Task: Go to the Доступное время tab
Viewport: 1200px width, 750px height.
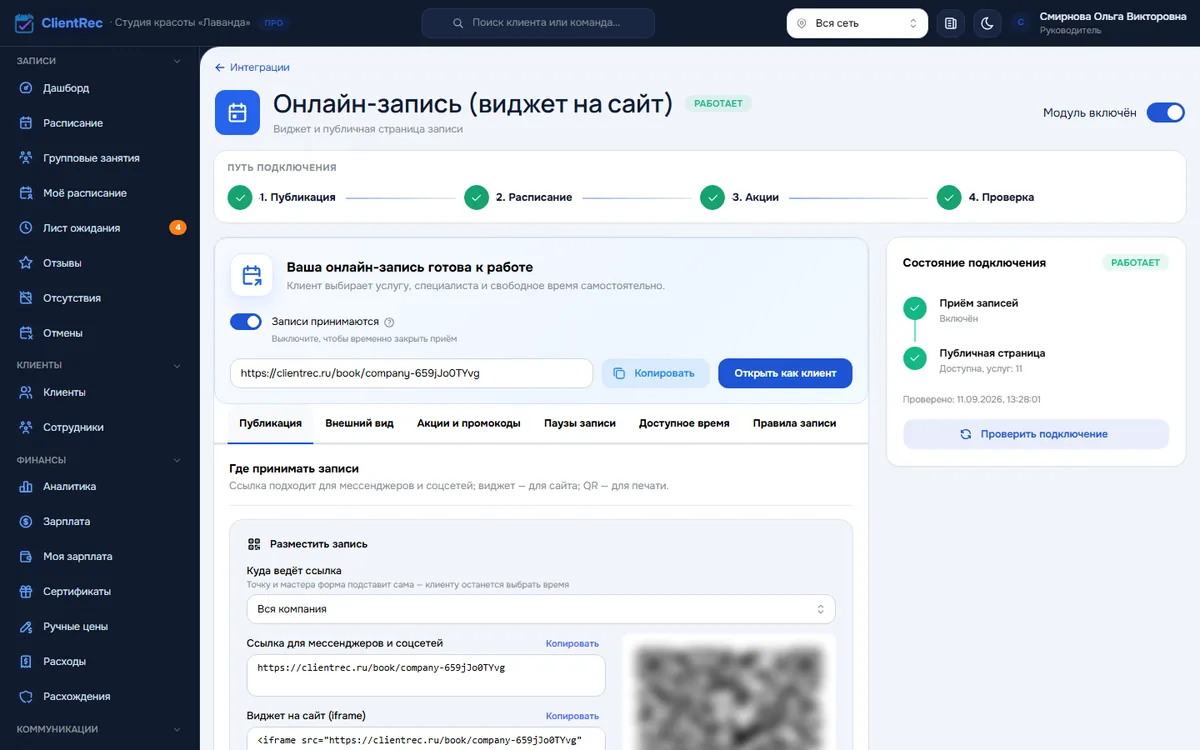Action: click(x=684, y=423)
